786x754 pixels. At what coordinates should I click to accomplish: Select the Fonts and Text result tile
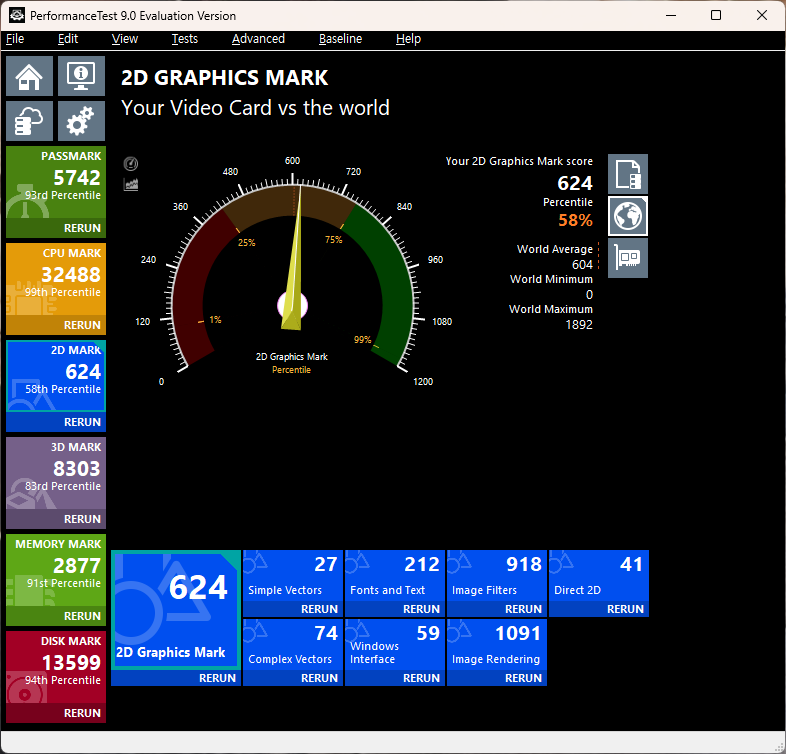pos(395,576)
